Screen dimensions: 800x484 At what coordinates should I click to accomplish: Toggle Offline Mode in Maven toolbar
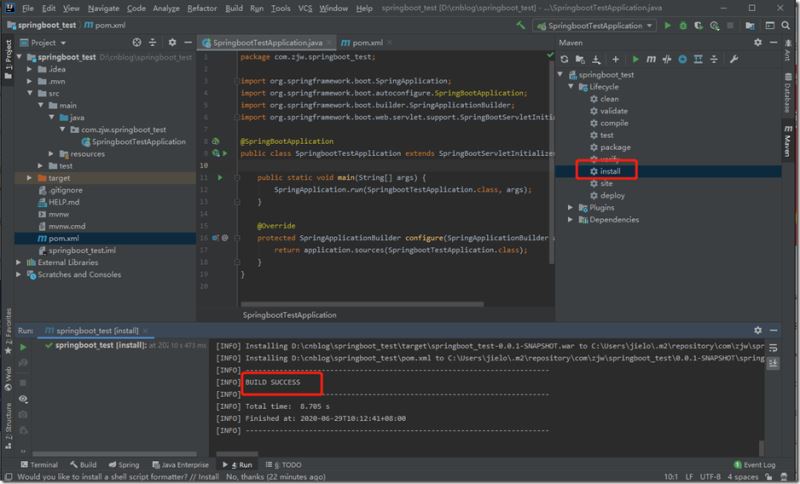click(x=666, y=59)
